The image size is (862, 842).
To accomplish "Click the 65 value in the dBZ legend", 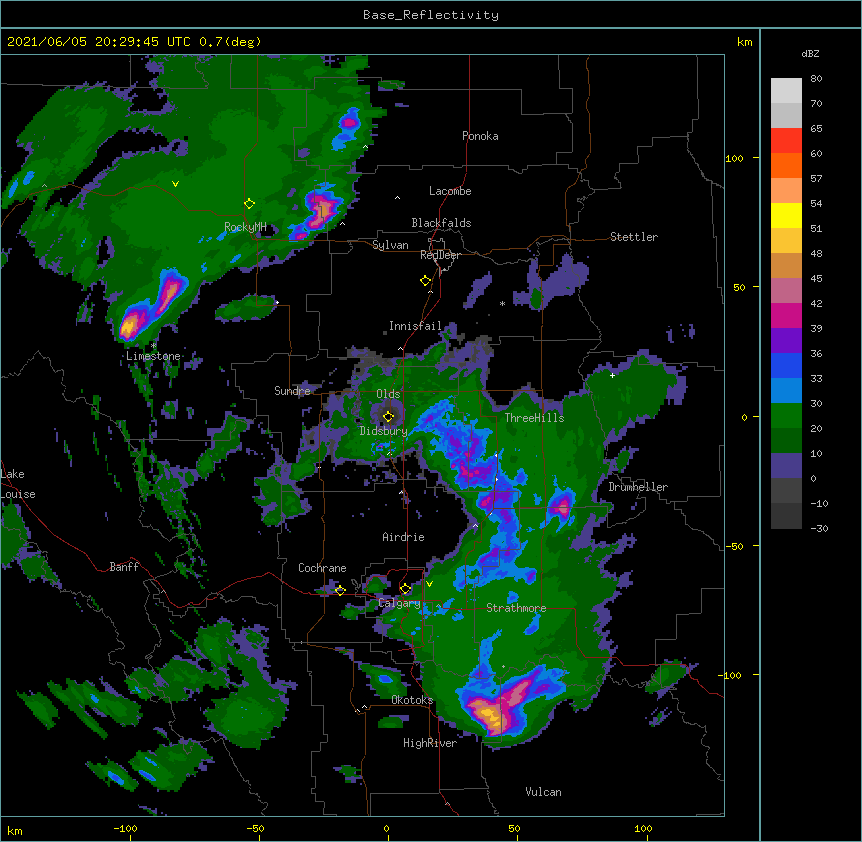I will pyautogui.click(x=816, y=129).
